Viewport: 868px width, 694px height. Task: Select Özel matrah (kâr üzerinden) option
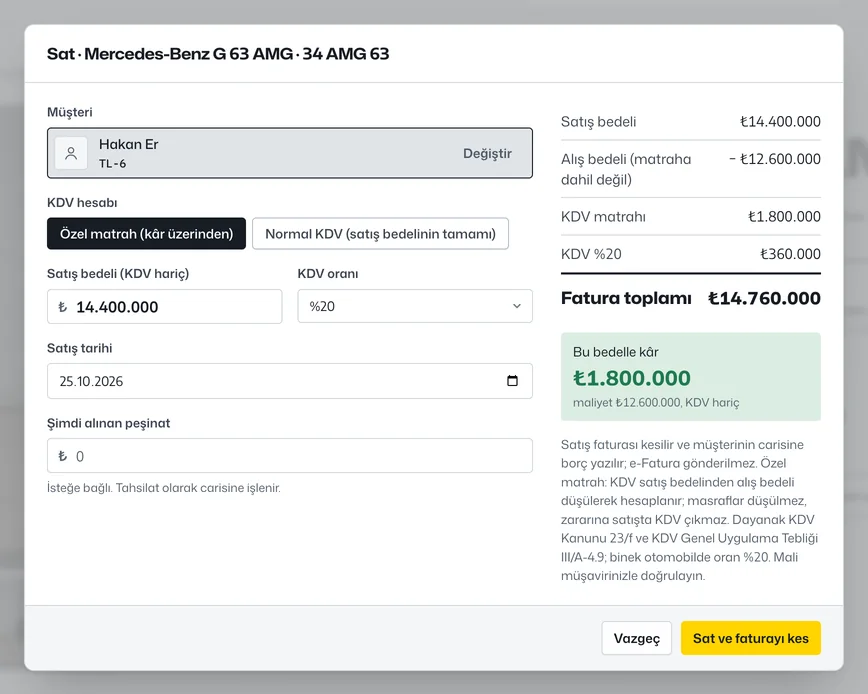(146, 234)
